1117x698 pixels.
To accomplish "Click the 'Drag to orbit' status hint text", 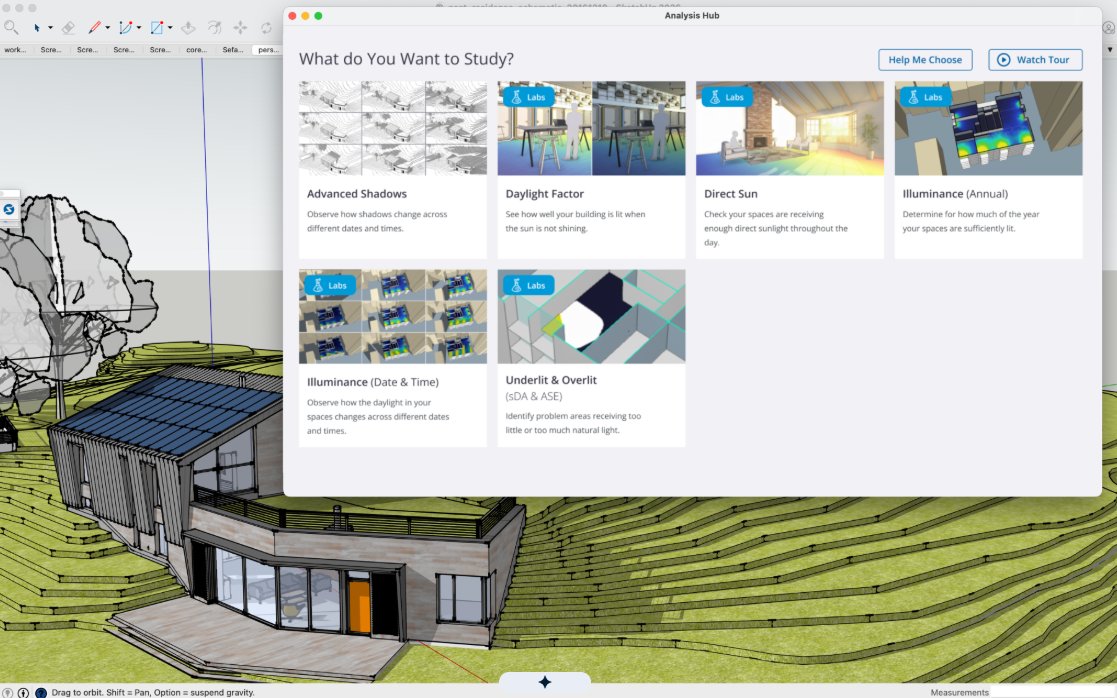I will coord(152,692).
